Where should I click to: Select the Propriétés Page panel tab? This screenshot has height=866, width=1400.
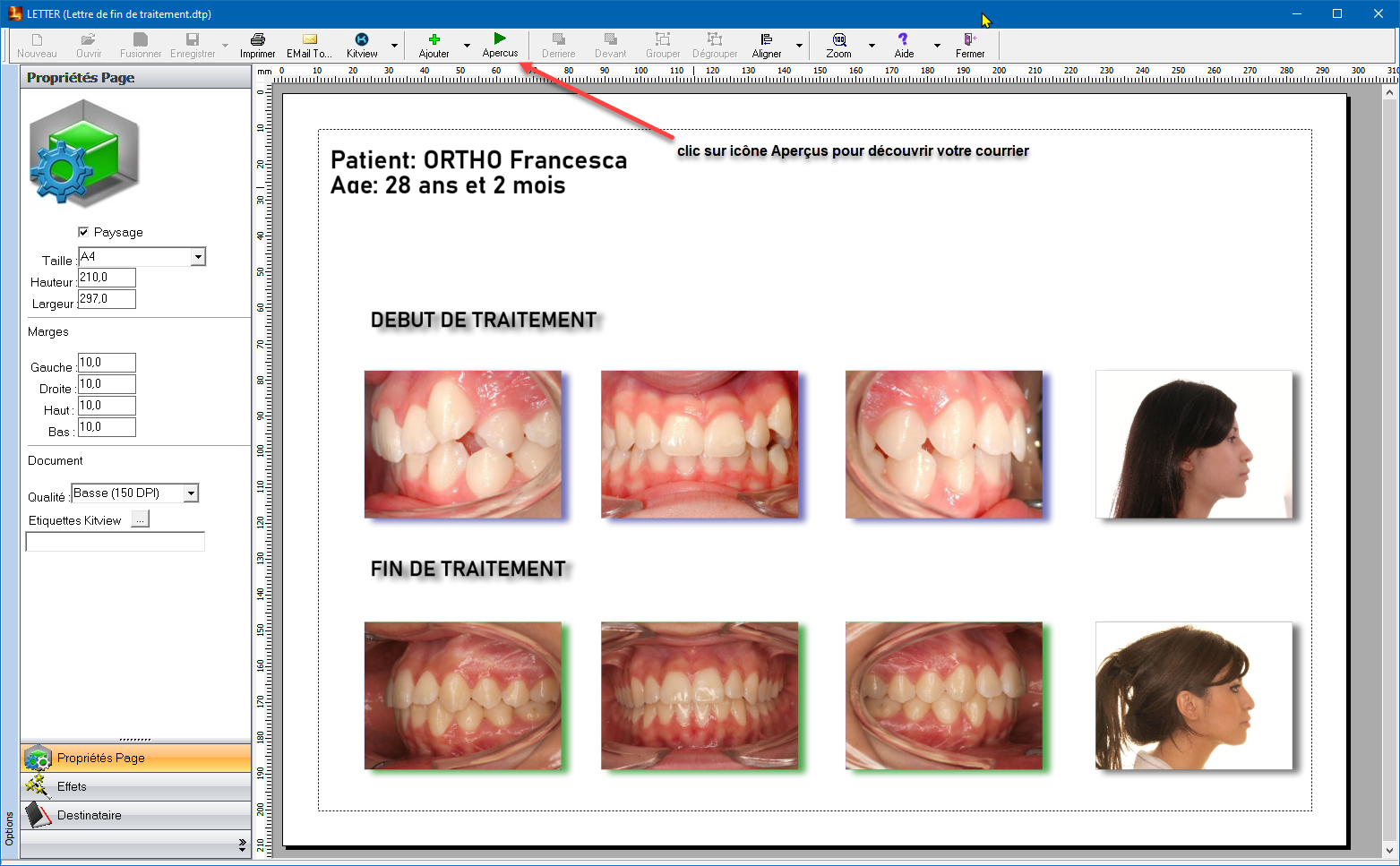pyautogui.click(x=100, y=758)
